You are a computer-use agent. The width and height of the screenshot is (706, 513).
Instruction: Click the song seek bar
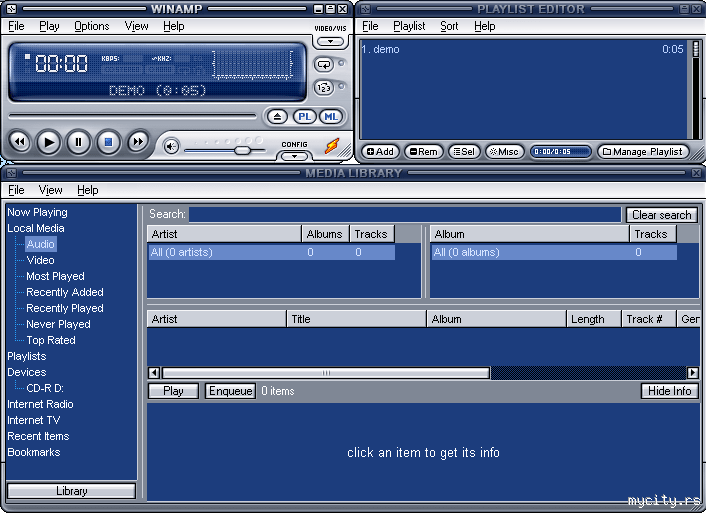(132, 116)
